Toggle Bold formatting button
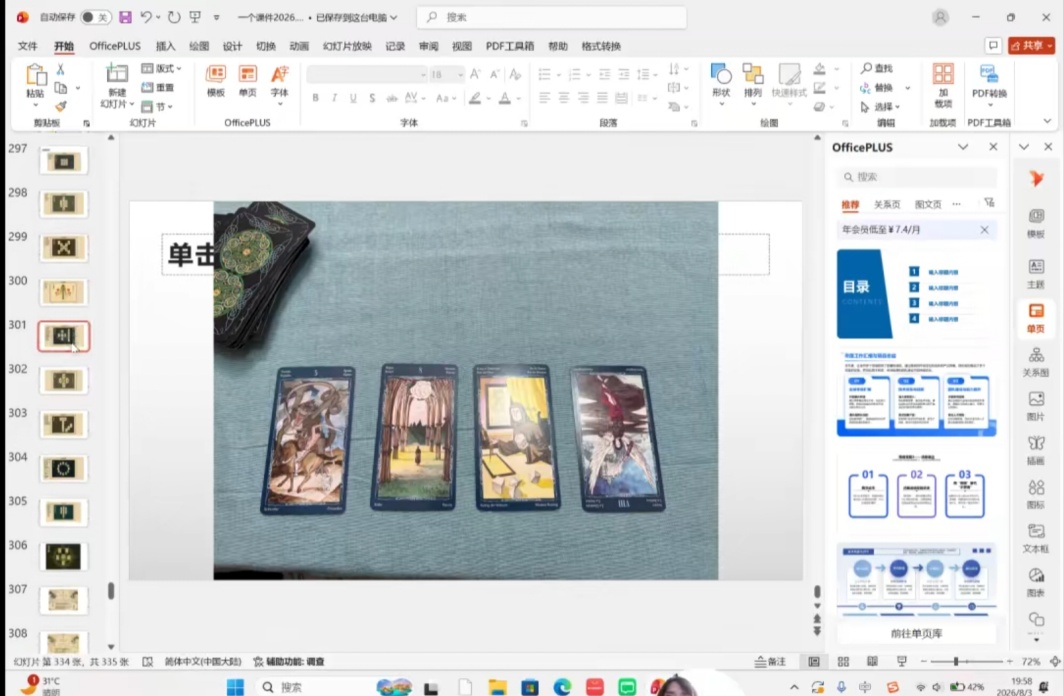Image resolution: width=1064 pixels, height=696 pixels. pos(316,98)
